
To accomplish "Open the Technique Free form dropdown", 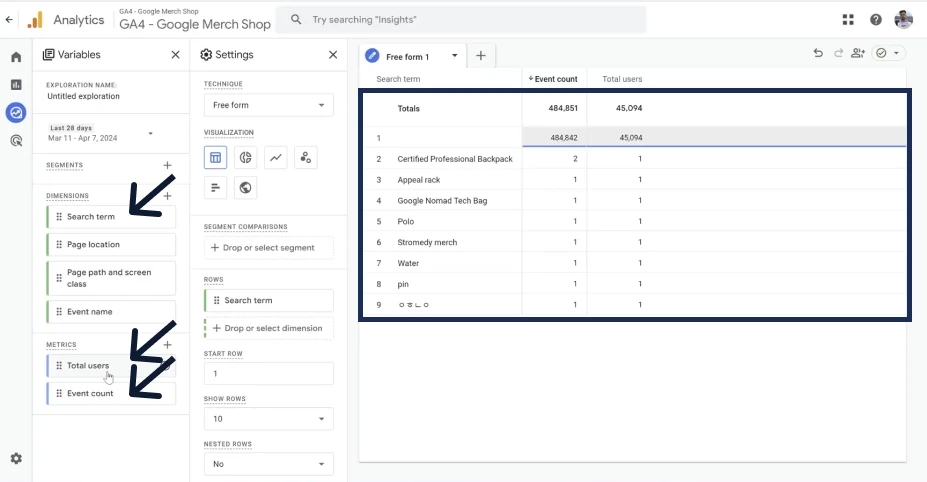I will [268, 105].
